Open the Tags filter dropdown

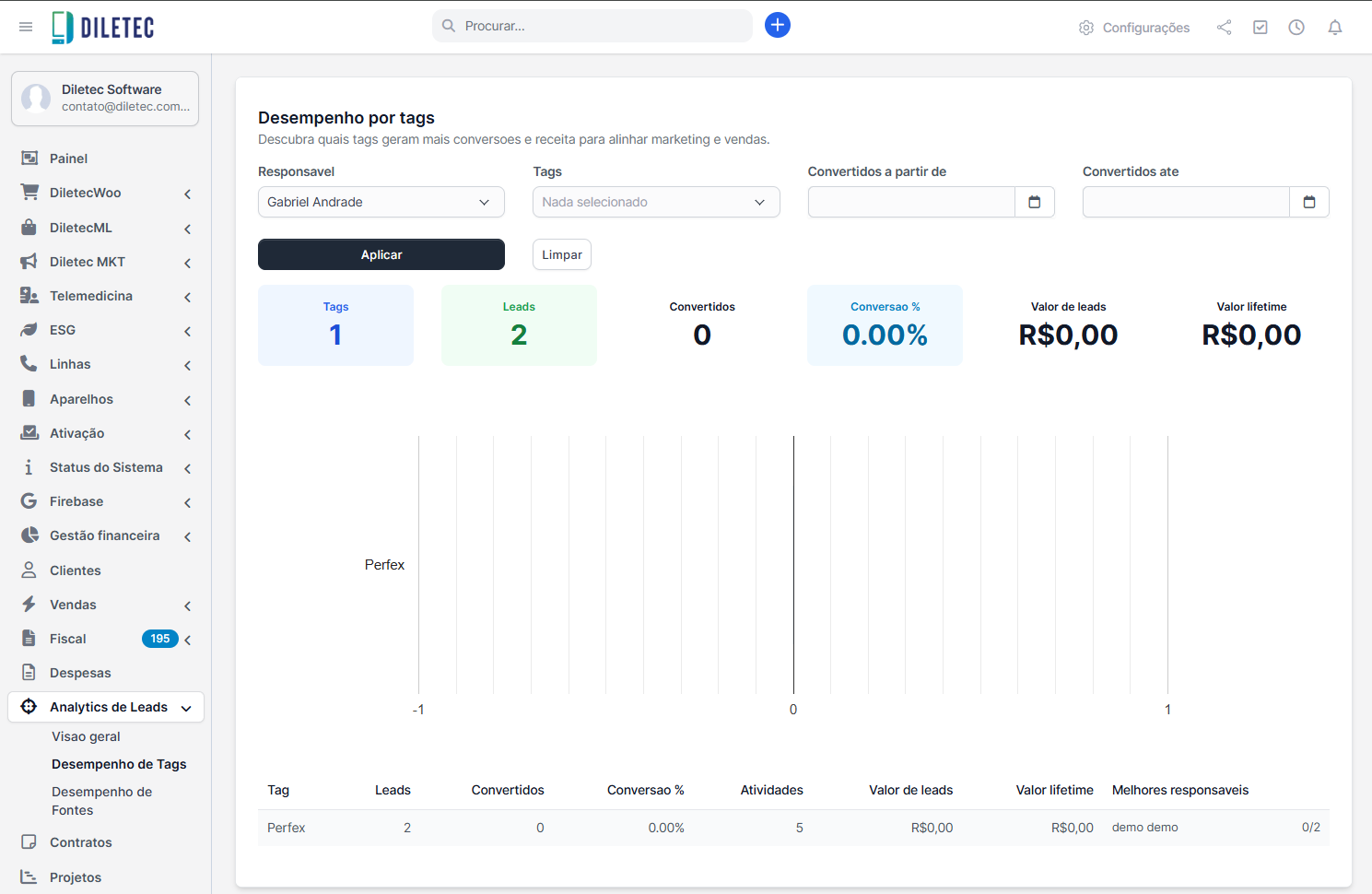[x=655, y=202]
